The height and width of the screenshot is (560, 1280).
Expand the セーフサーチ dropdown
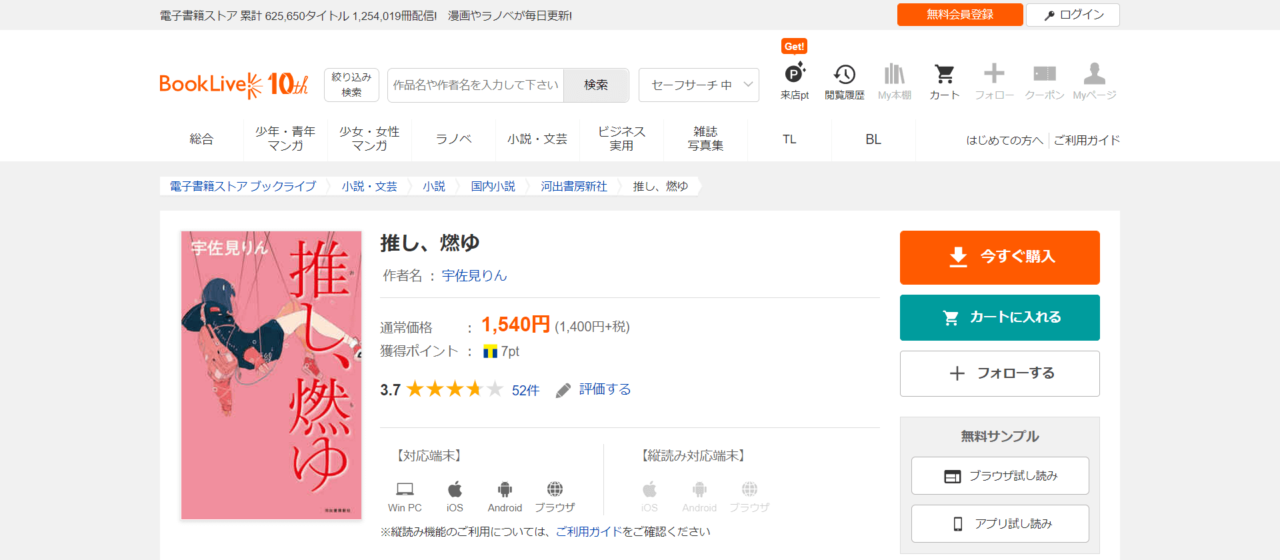click(x=699, y=85)
